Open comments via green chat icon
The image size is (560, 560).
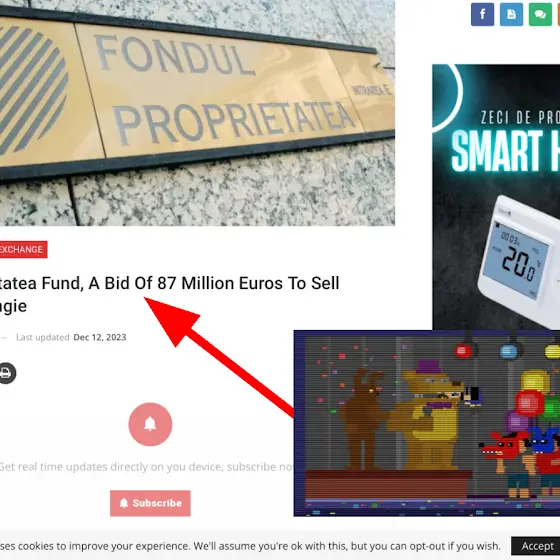click(x=540, y=14)
